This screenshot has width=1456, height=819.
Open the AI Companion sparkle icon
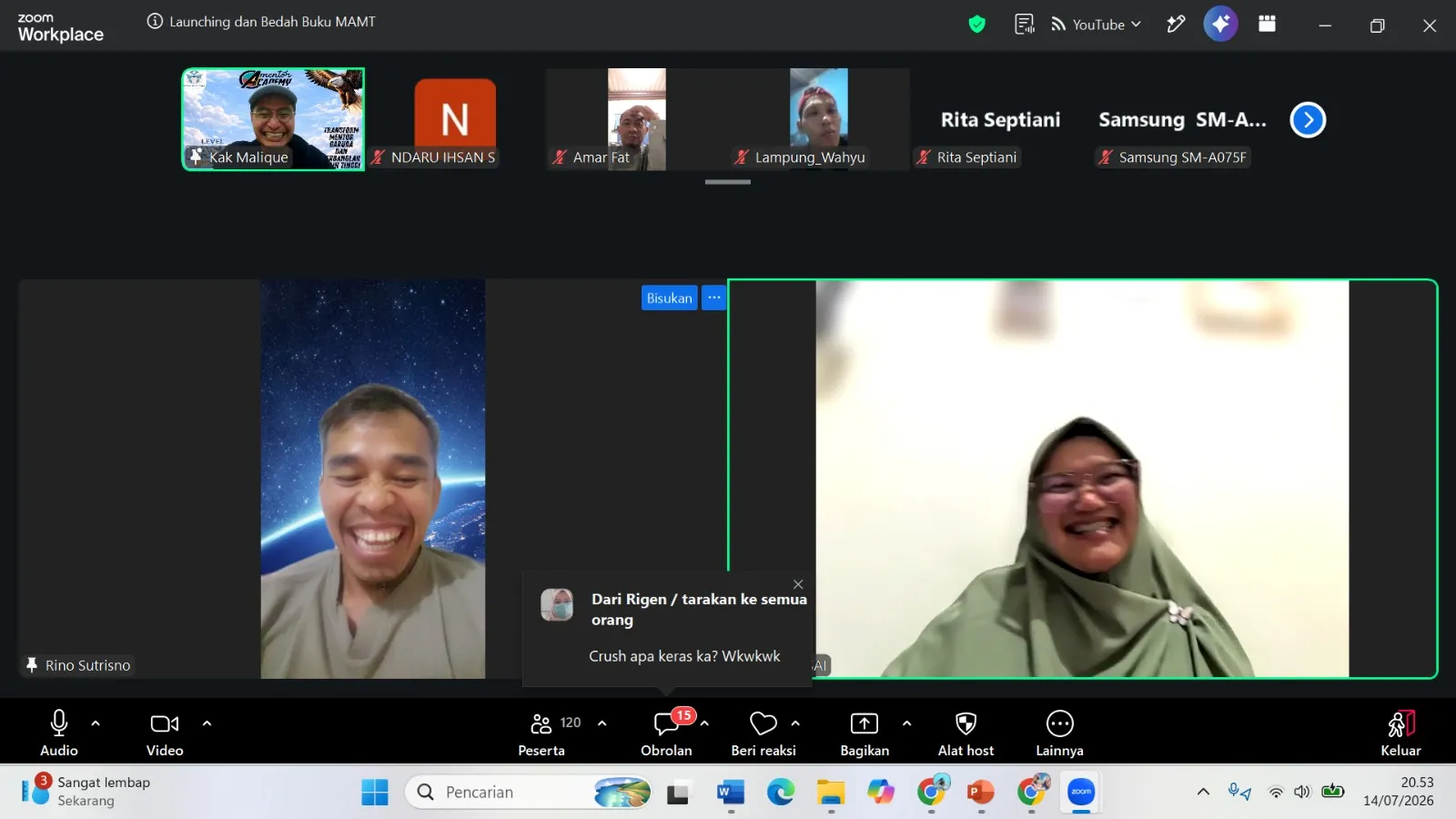click(1220, 24)
